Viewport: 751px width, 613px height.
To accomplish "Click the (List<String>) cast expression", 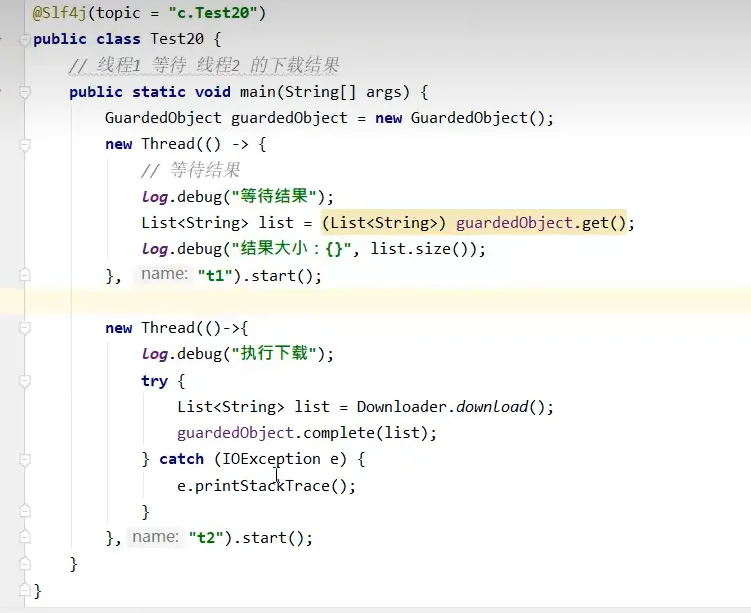I will point(384,223).
